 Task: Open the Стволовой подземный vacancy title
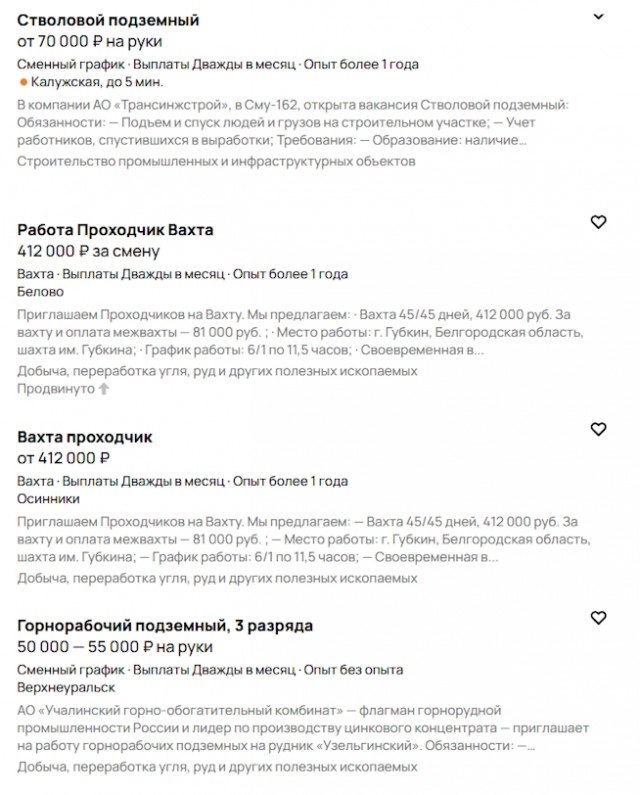[x=108, y=20]
